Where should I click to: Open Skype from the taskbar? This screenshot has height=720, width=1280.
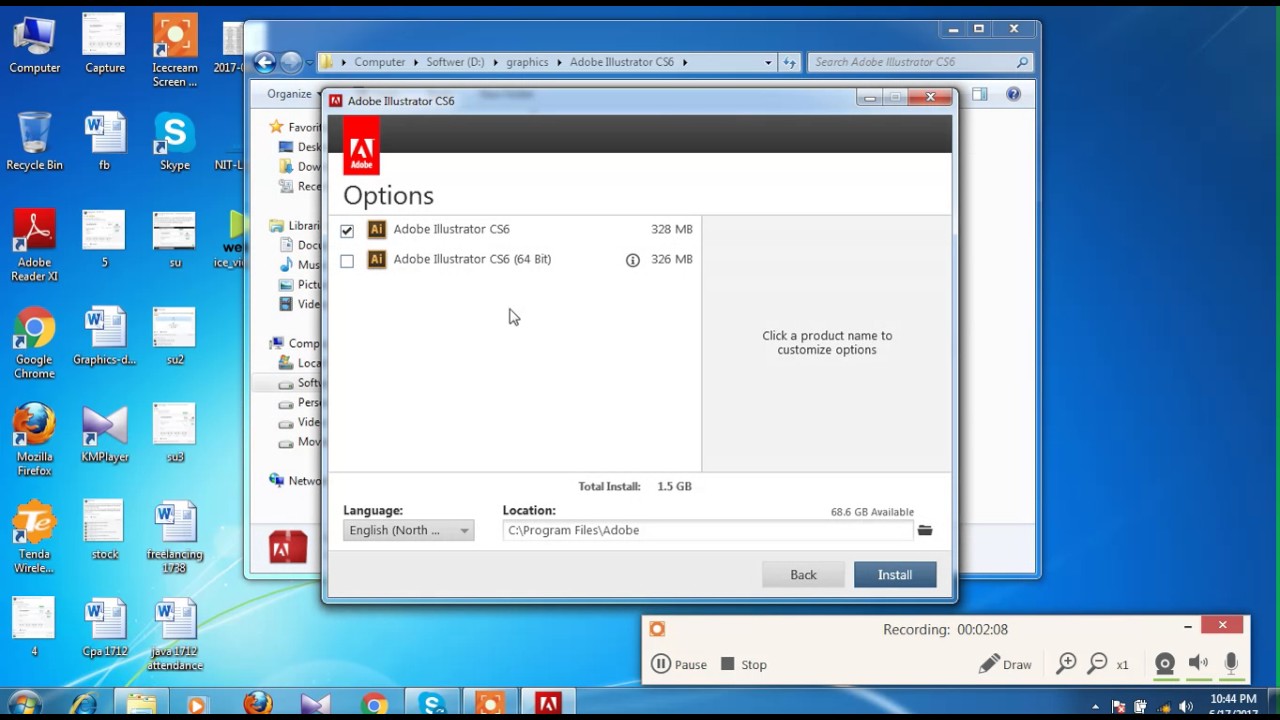(x=432, y=706)
